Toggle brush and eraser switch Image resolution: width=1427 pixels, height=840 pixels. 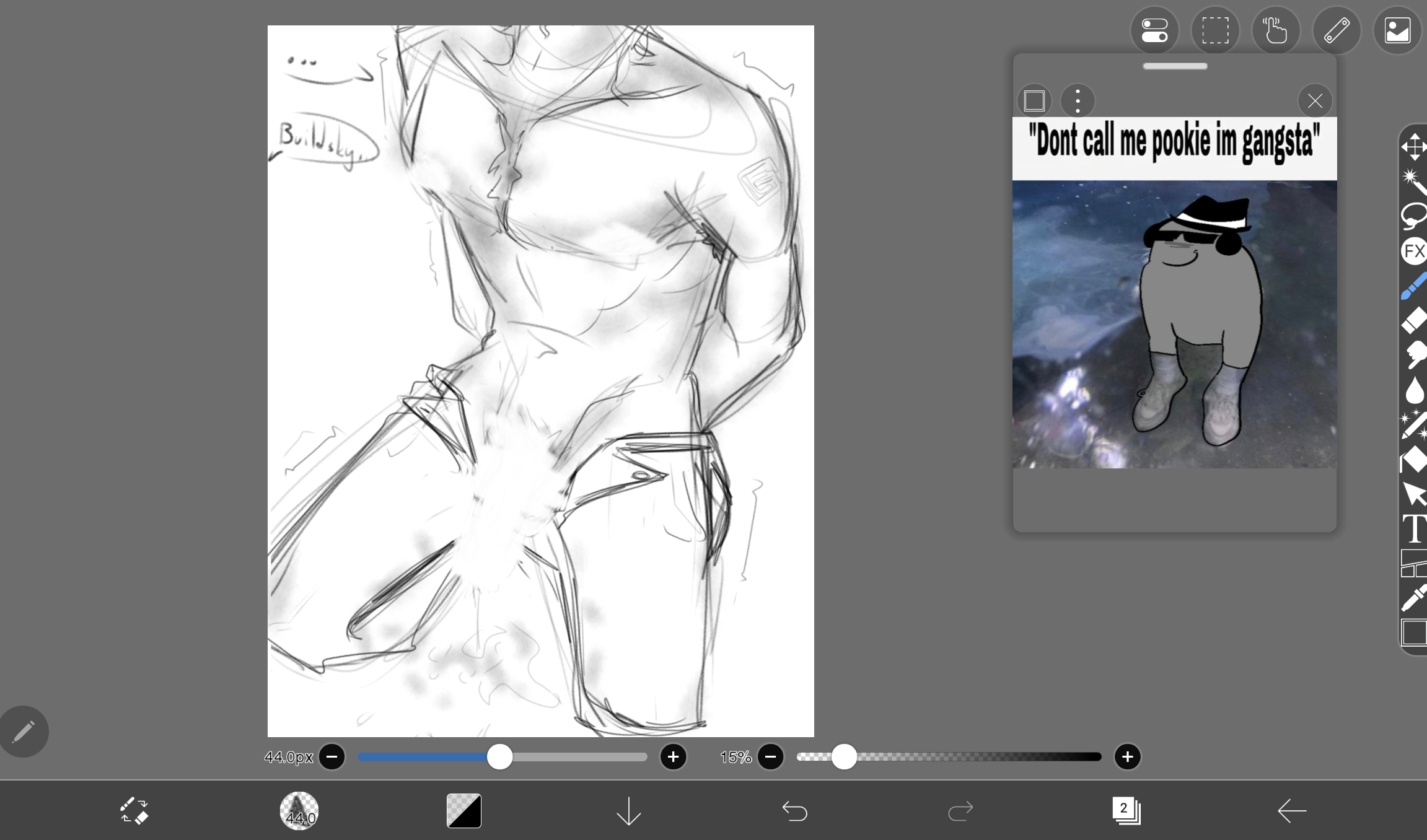pyautogui.click(x=134, y=810)
